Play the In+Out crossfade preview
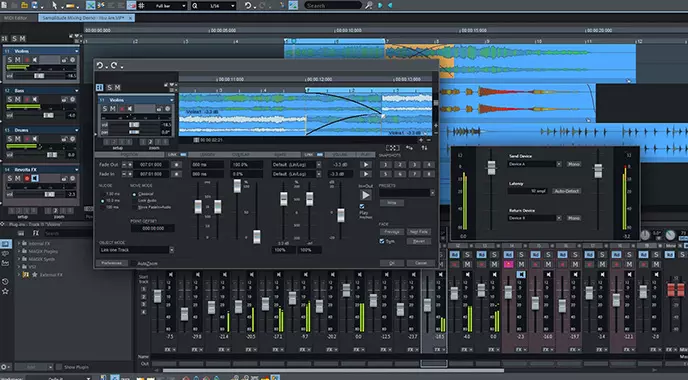 click(365, 195)
